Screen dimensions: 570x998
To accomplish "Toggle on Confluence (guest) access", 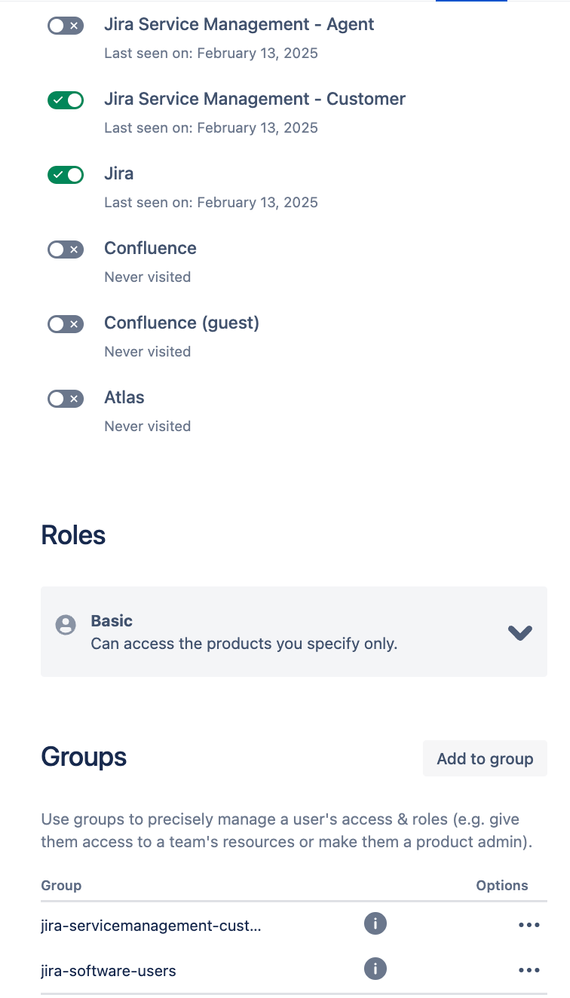I will (66, 324).
